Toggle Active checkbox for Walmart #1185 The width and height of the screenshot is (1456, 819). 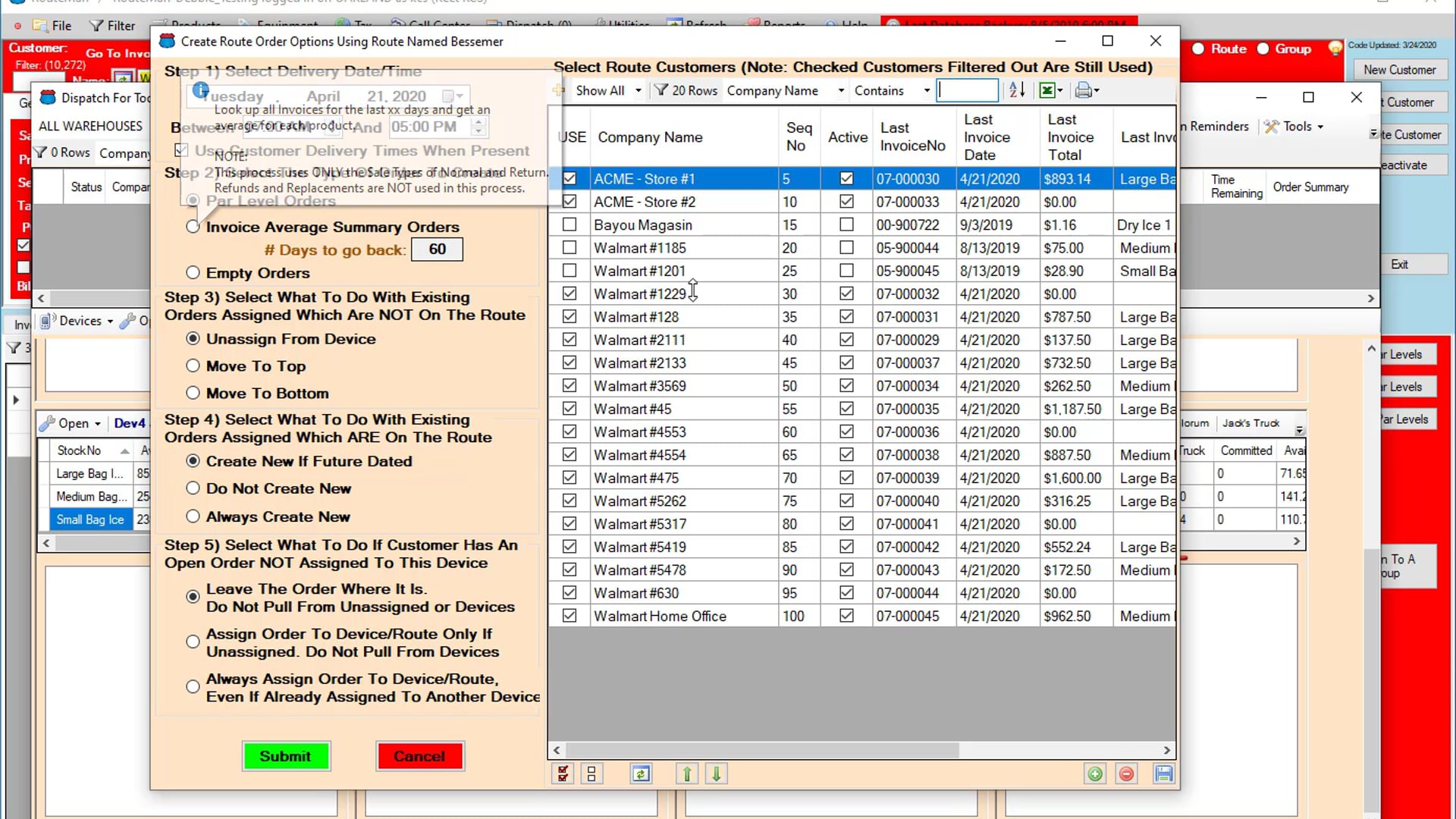[846, 248]
